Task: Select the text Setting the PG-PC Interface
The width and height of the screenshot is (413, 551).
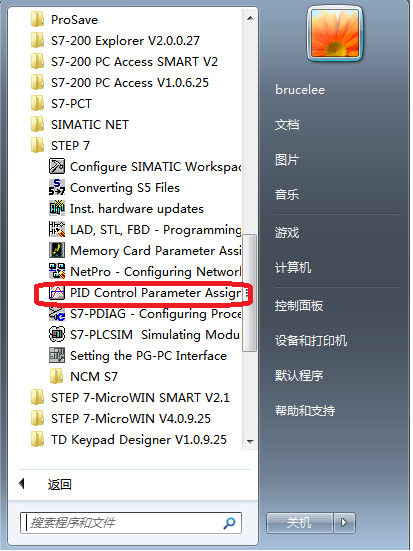Action: point(148,356)
